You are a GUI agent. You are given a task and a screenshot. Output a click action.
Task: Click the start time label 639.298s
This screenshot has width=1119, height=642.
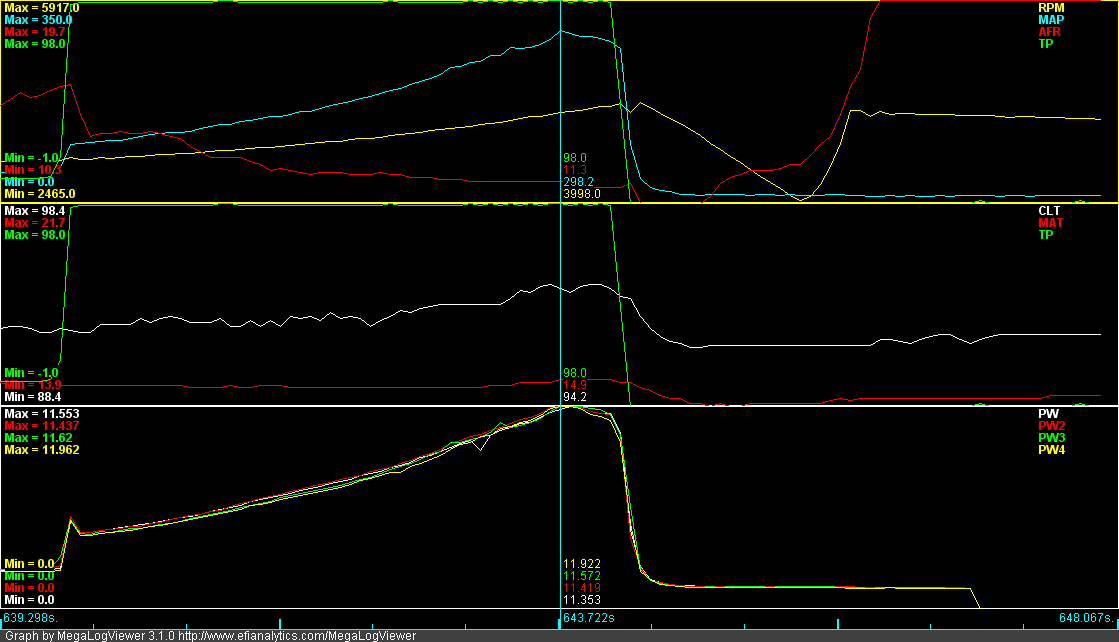pyautogui.click(x=30, y=618)
